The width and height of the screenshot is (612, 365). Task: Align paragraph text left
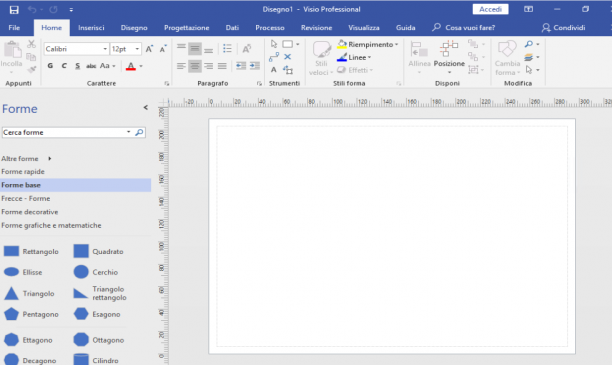point(181,66)
